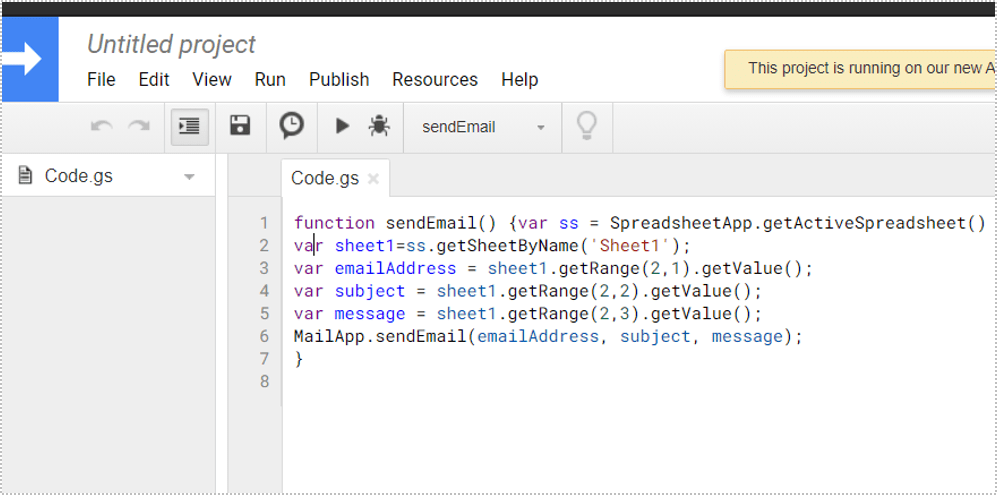Open the sendEmail function dropdown
Viewport: 997px width, 495px height.
pos(483,127)
